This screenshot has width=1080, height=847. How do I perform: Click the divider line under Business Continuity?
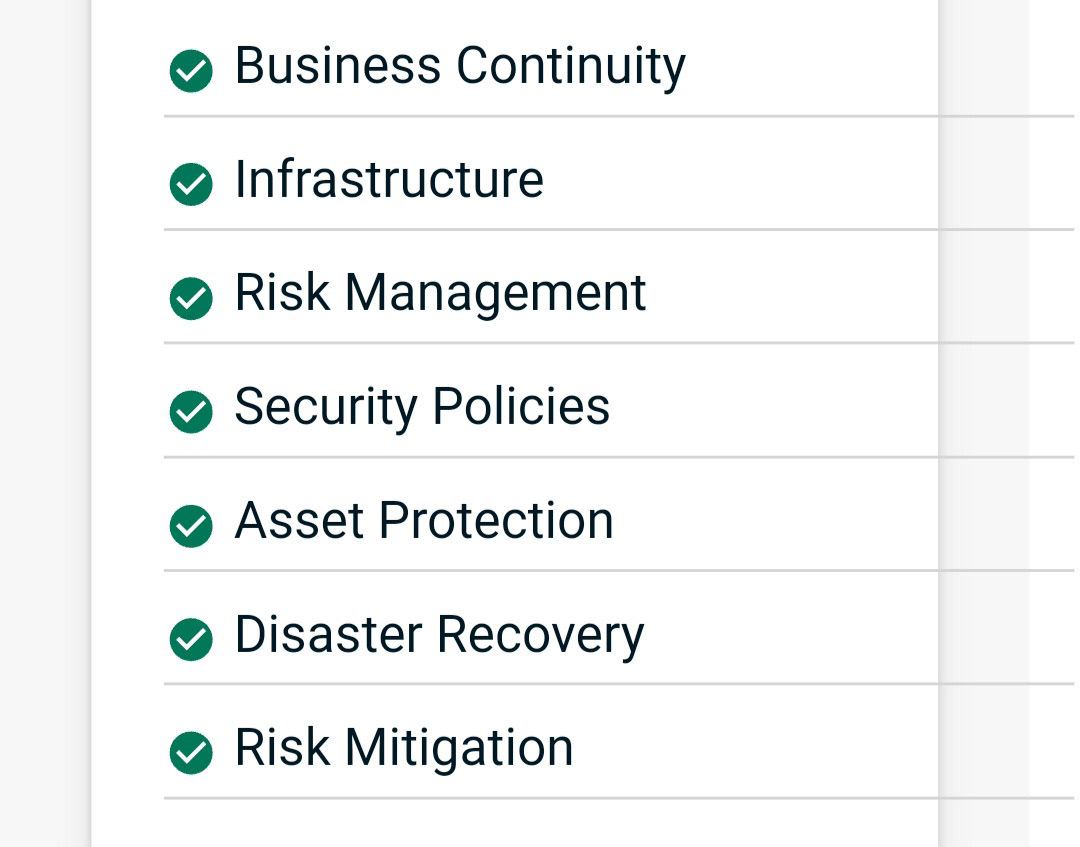click(550, 116)
